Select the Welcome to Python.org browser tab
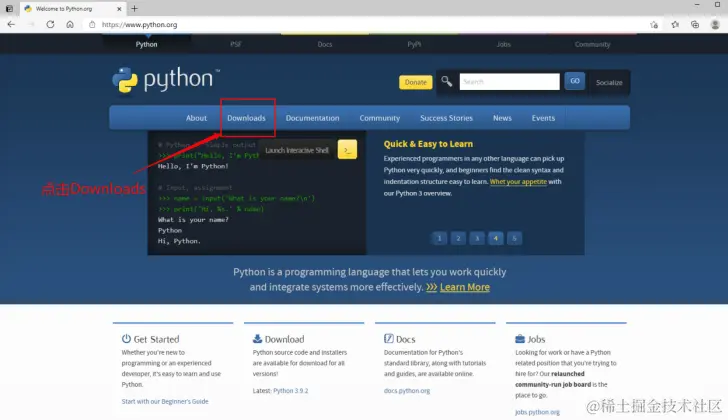 click(73, 8)
